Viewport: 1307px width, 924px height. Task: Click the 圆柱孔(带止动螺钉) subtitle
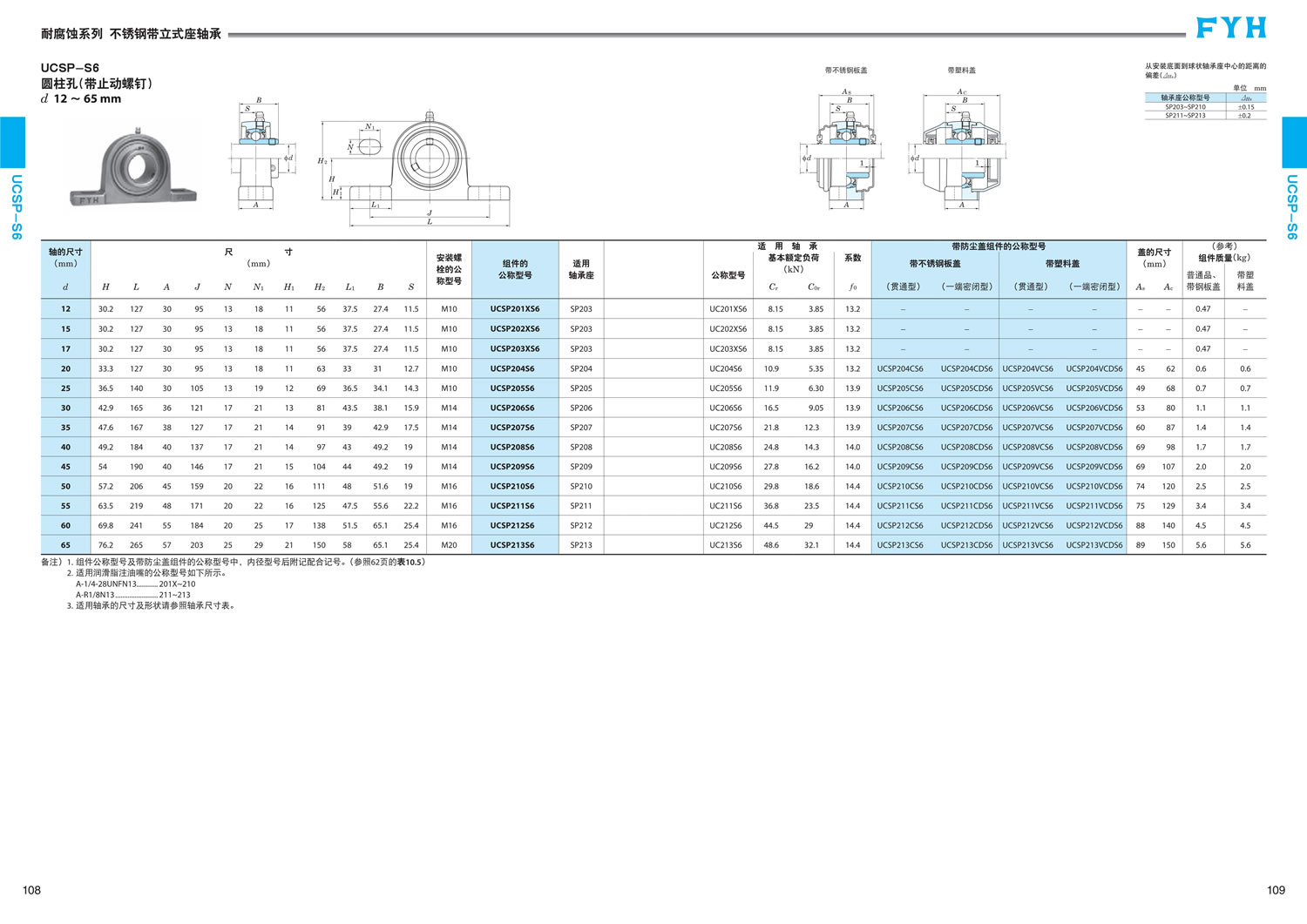coord(97,84)
